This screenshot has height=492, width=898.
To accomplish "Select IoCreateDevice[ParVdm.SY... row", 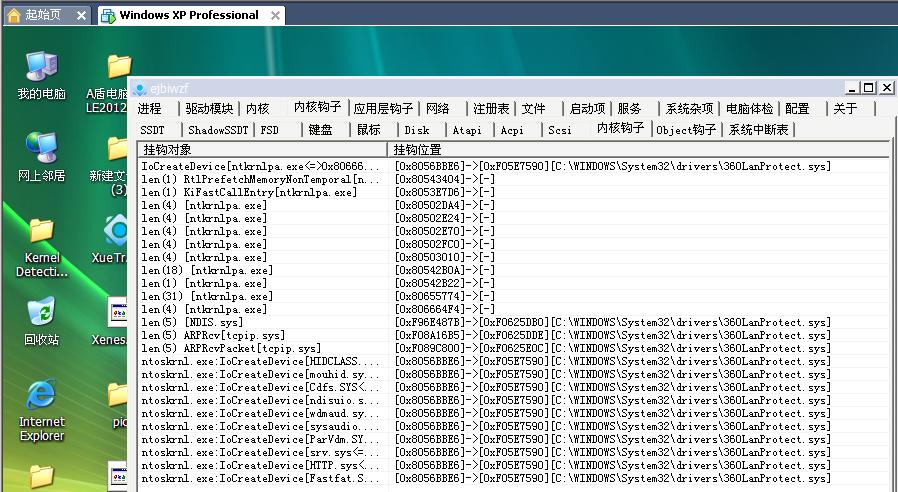I will click(x=514, y=439).
